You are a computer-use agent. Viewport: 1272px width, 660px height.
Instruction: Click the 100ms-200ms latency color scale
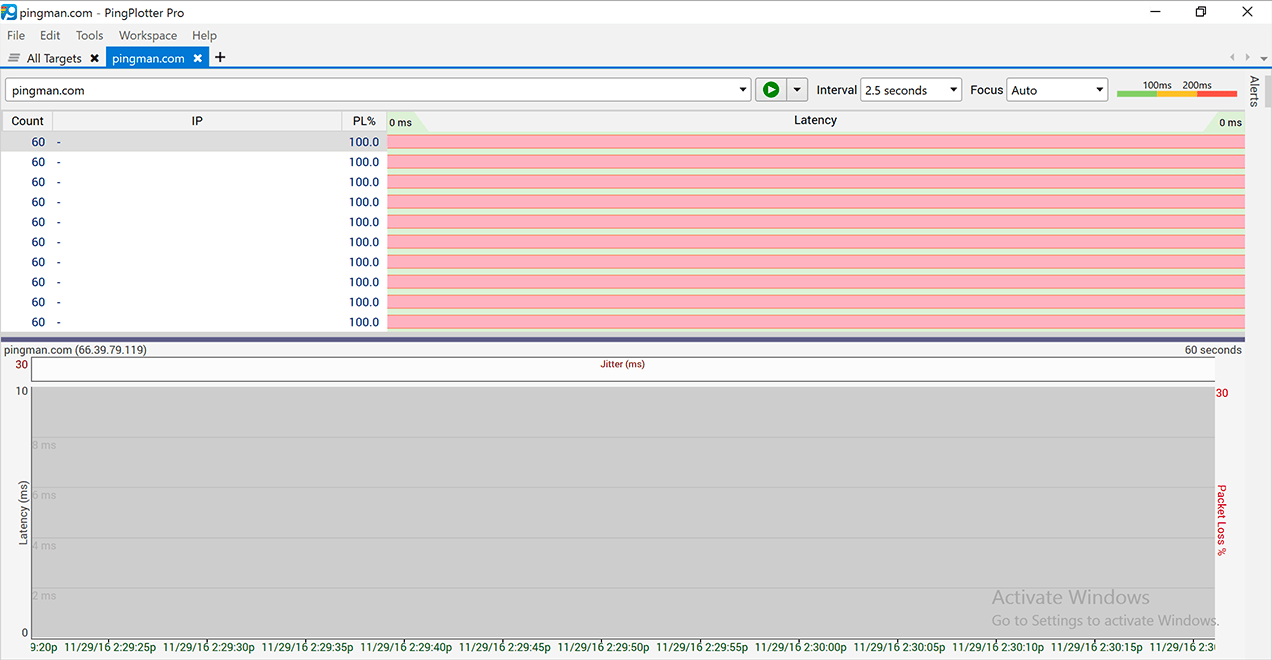[1177, 95]
